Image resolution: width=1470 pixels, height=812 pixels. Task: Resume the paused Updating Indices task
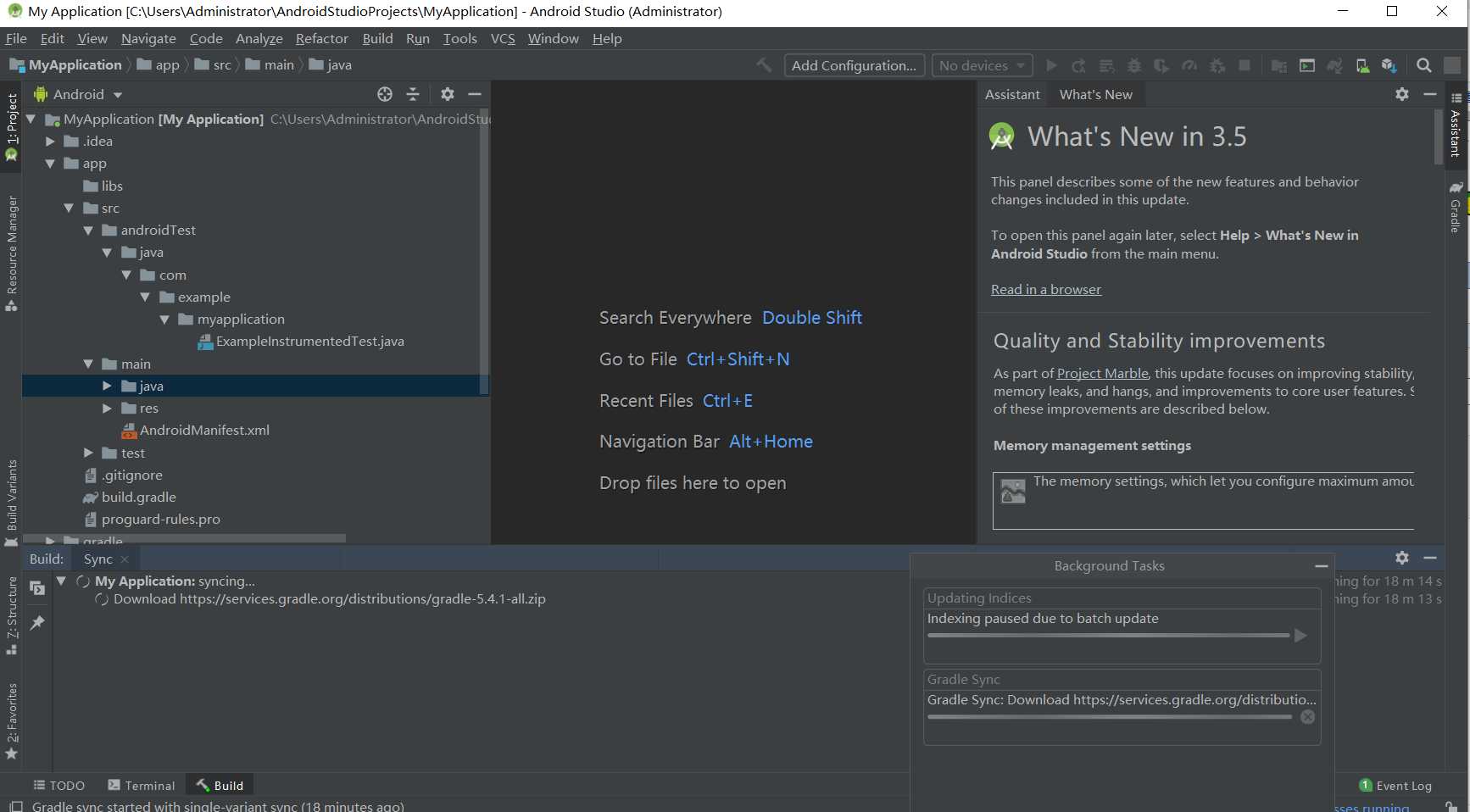tap(1300, 636)
